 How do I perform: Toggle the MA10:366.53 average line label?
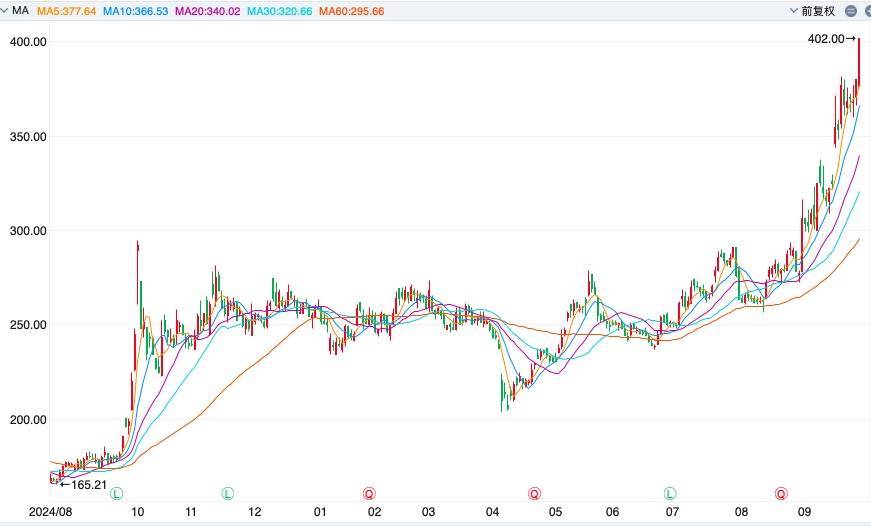pyautogui.click(x=135, y=11)
